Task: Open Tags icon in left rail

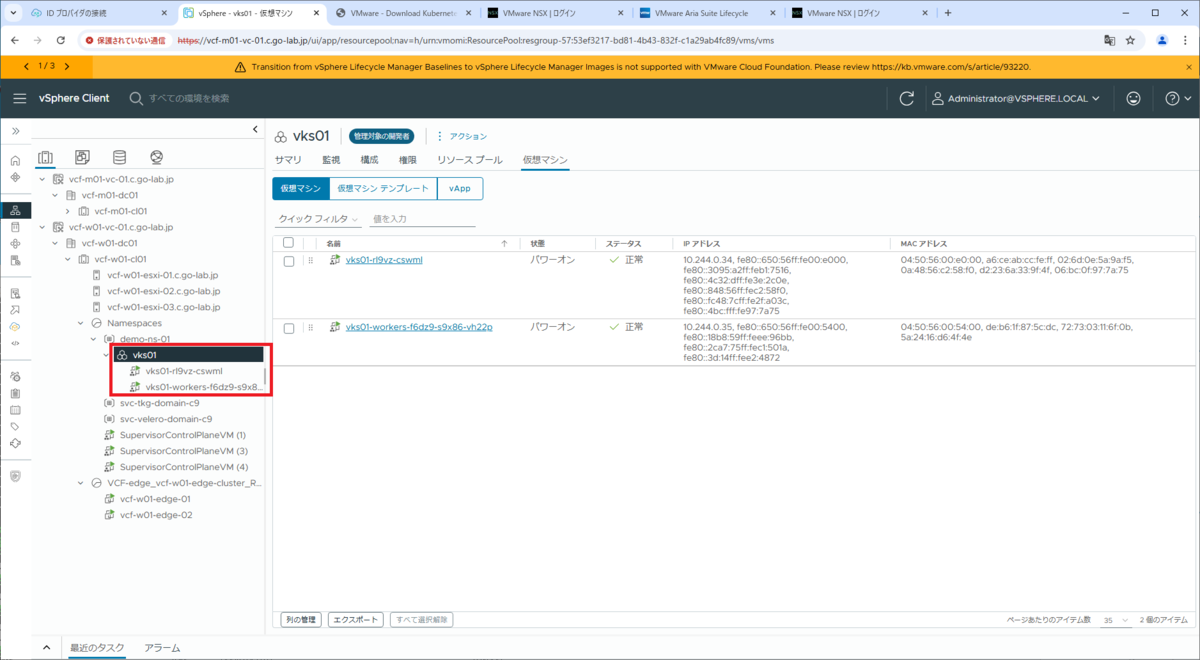Action: (15, 426)
